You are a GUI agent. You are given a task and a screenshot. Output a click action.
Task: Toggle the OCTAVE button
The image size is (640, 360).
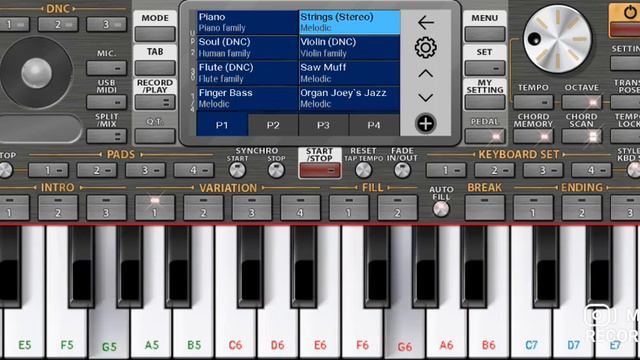582,102
